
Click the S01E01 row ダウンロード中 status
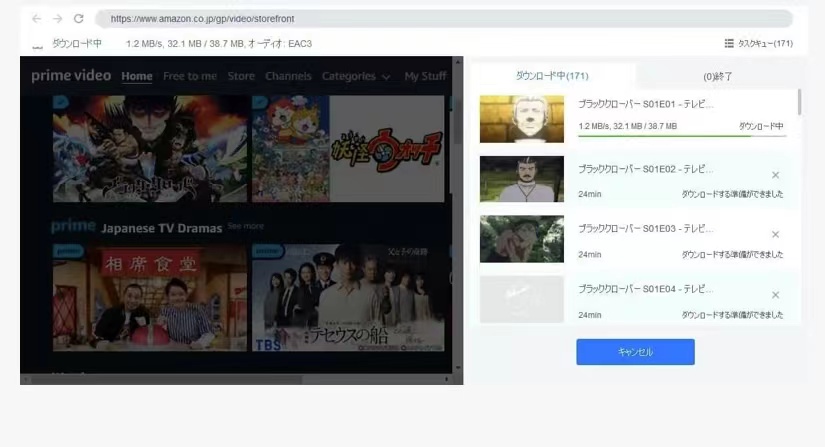(x=761, y=126)
